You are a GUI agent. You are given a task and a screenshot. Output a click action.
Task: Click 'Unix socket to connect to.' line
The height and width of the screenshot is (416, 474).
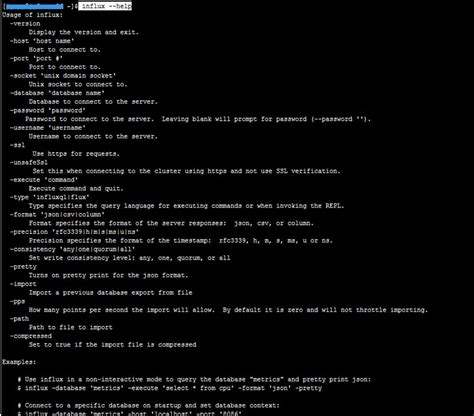[78, 84]
